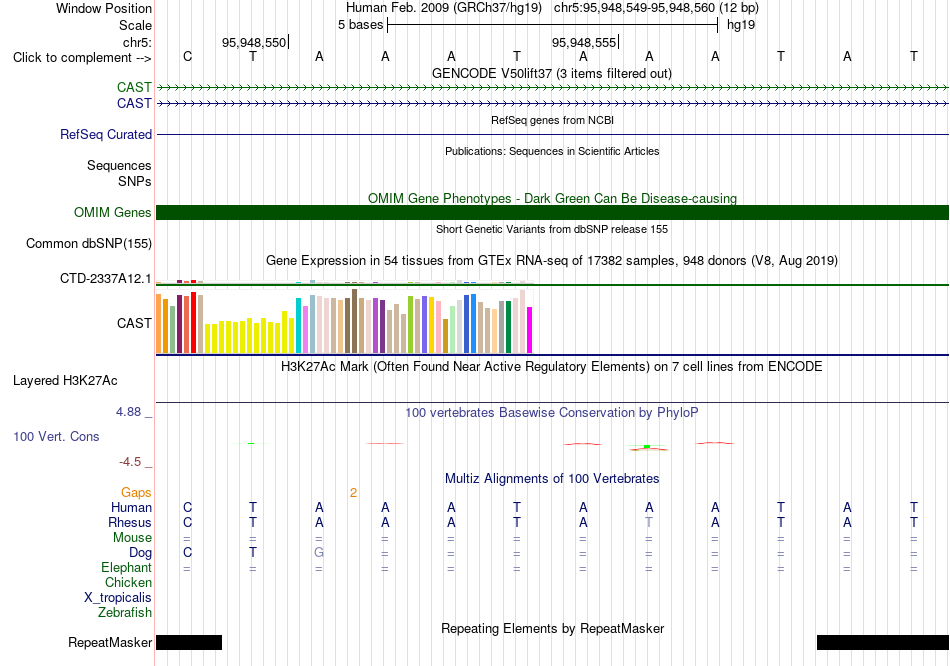The width and height of the screenshot is (950, 666).
Task: Open 'Repeating Elements by RepeatMasker' title
Action: click(x=552, y=628)
